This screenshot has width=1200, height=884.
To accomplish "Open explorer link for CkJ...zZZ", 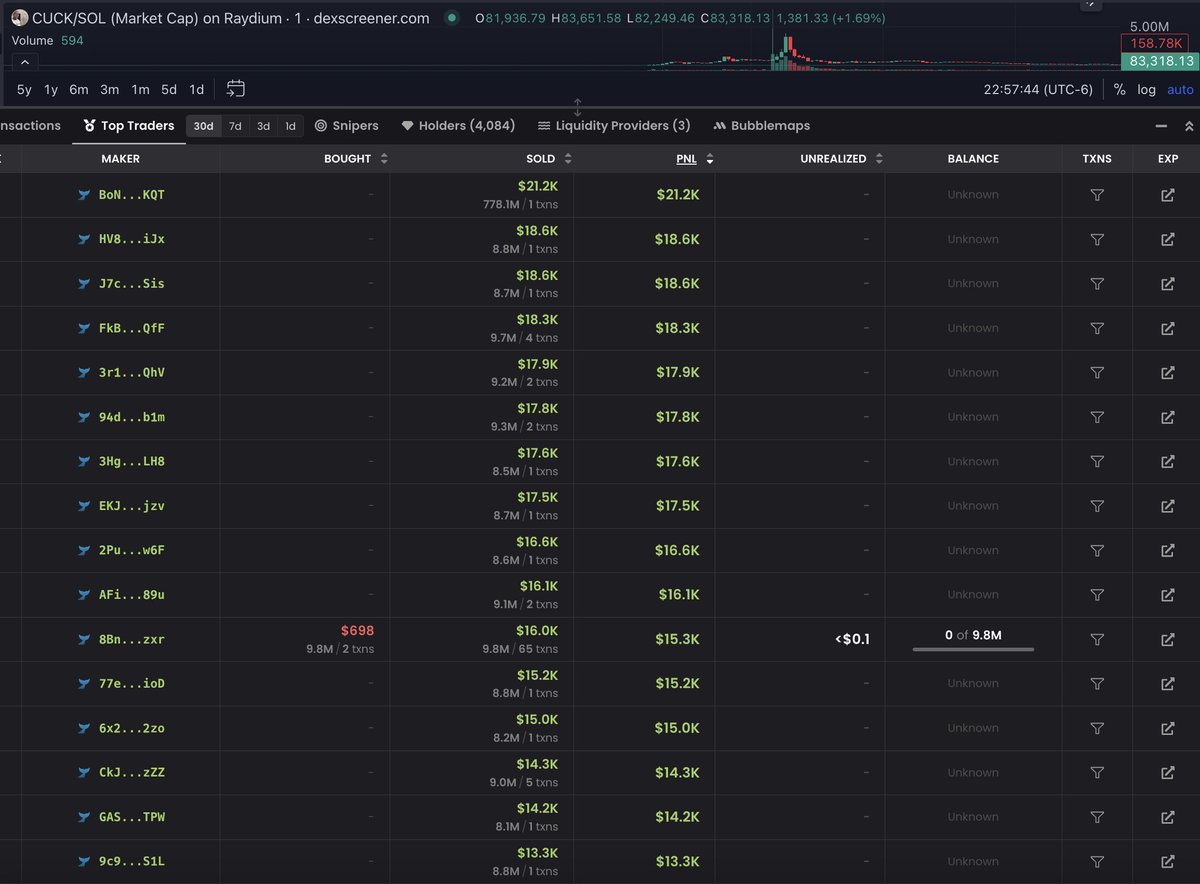I will [1167, 772].
